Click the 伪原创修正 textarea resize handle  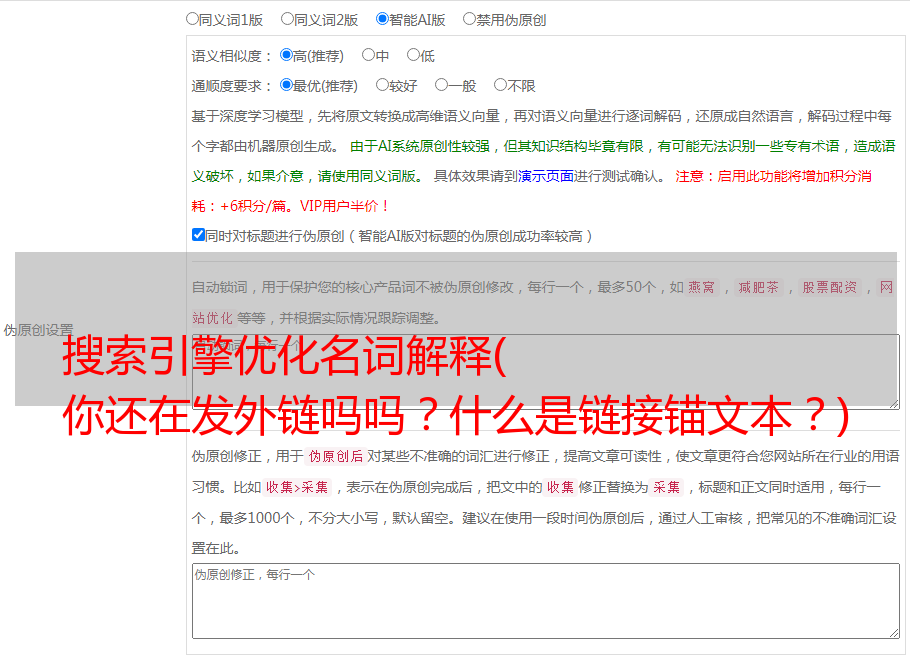pos(894,633)
